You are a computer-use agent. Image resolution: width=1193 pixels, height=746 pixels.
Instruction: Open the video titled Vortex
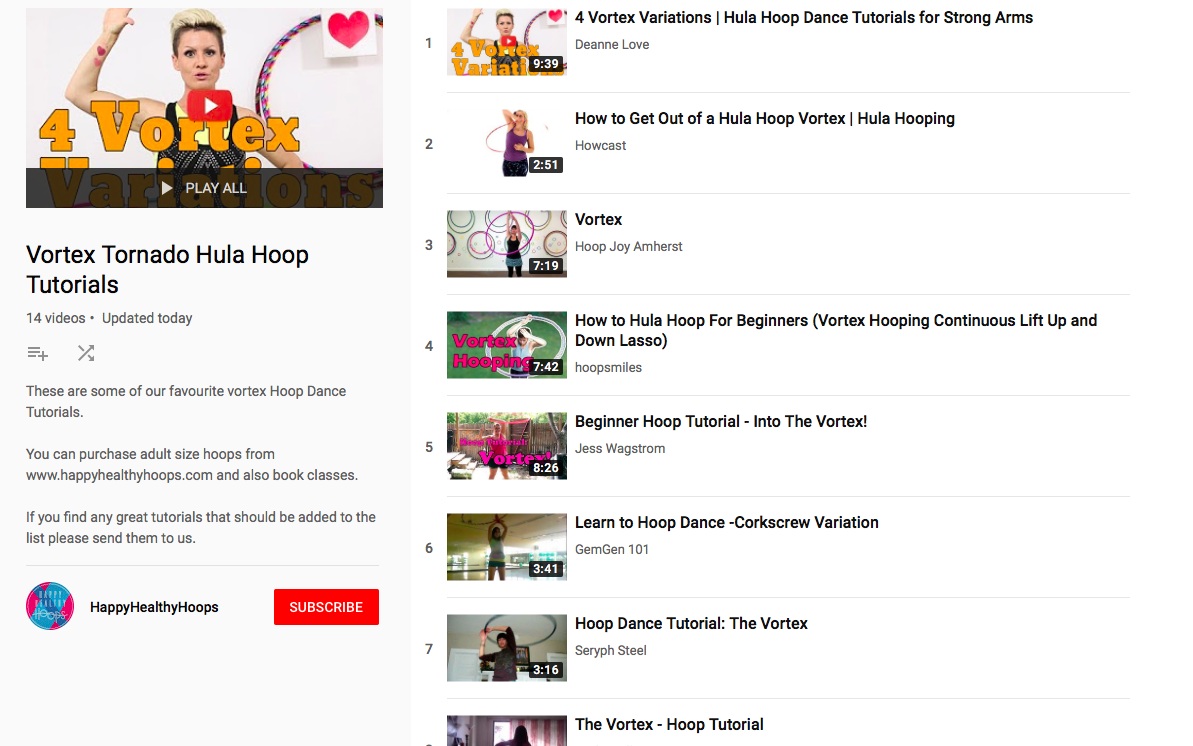coord(598,219)
